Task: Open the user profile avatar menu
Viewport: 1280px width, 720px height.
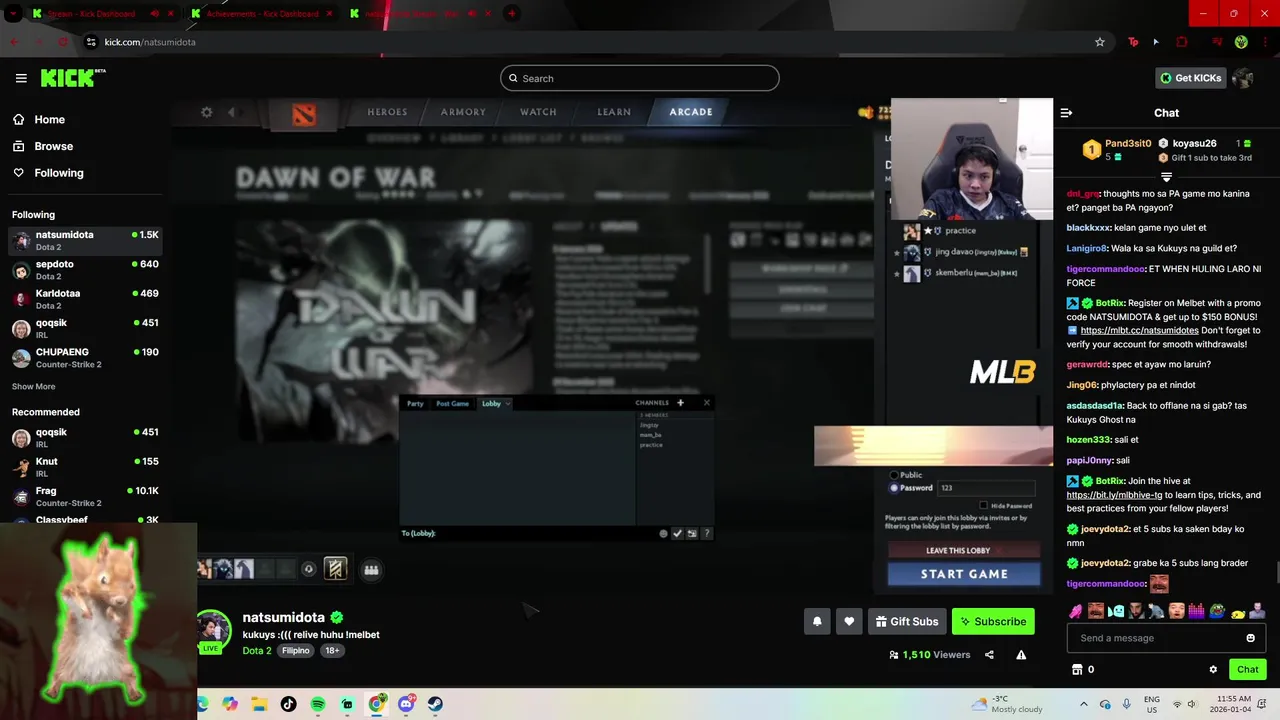Action: (1243, 78)
